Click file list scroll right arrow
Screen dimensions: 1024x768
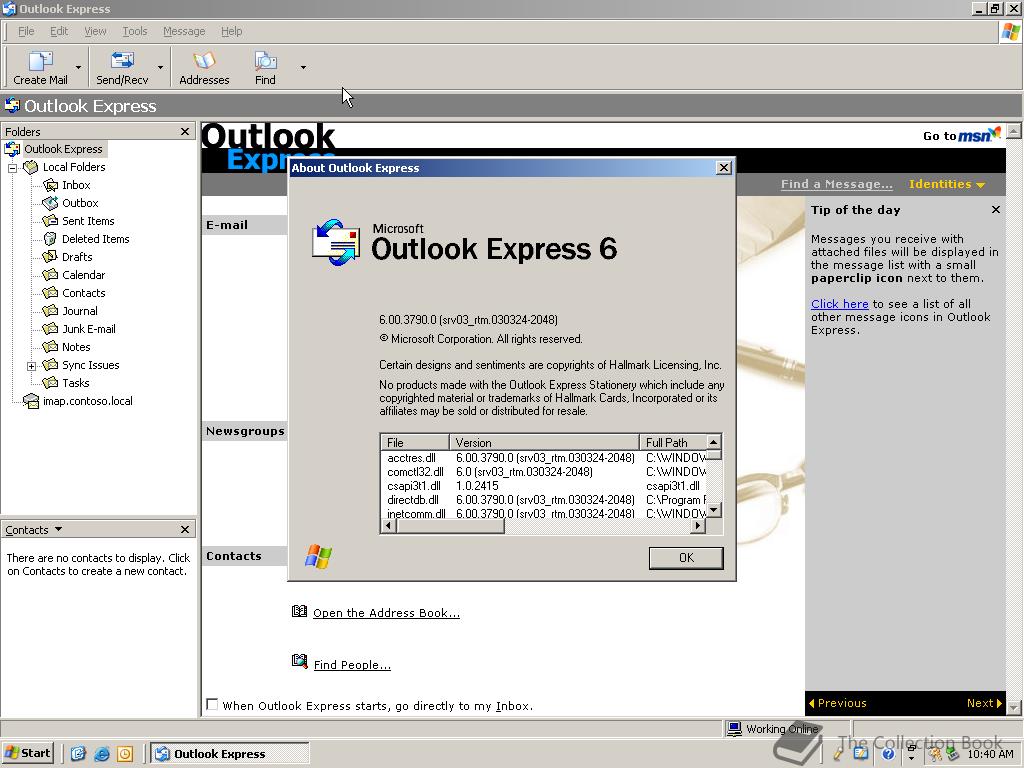pos(698,525)
